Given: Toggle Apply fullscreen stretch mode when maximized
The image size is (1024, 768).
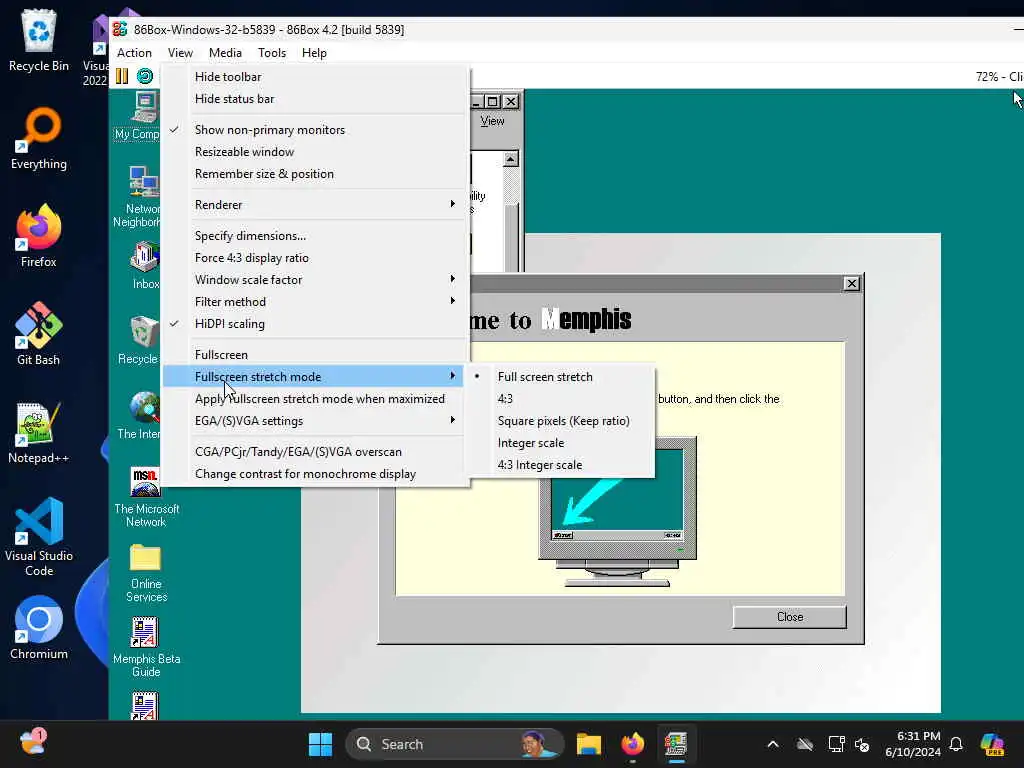Looking at the screenshot, I should 315,398.
